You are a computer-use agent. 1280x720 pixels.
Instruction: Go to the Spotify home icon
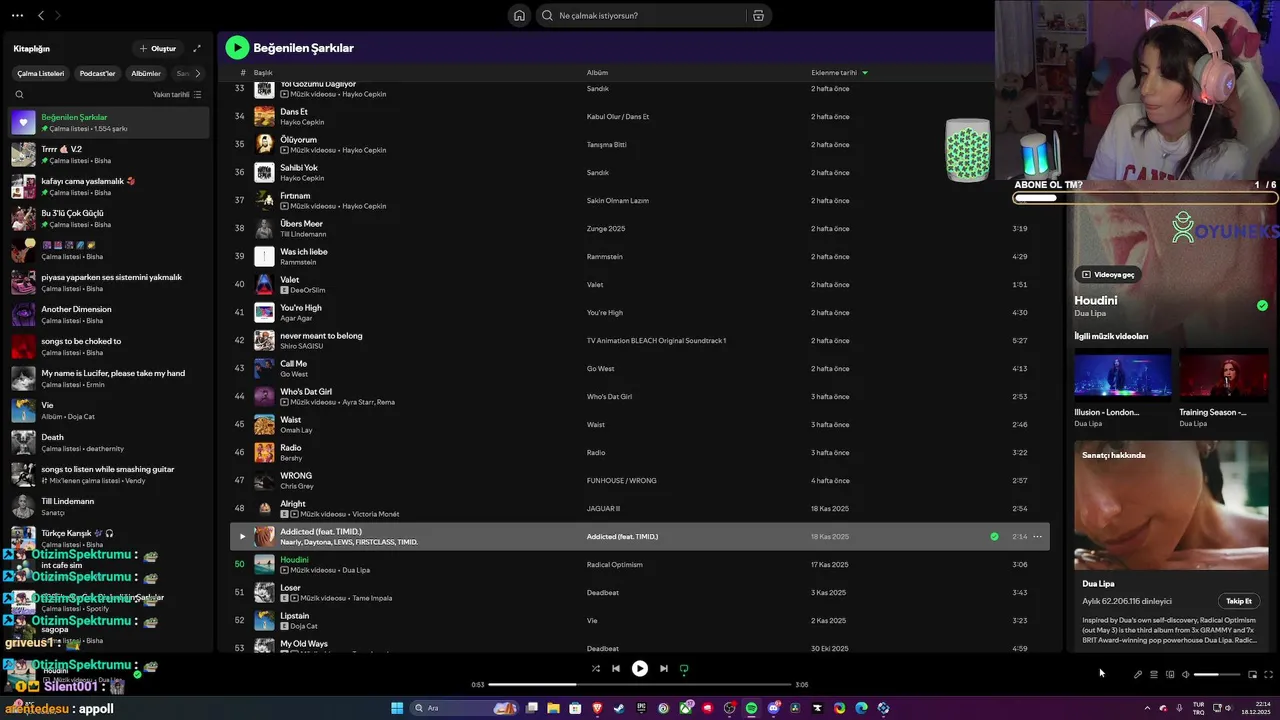tap(519, 15)
